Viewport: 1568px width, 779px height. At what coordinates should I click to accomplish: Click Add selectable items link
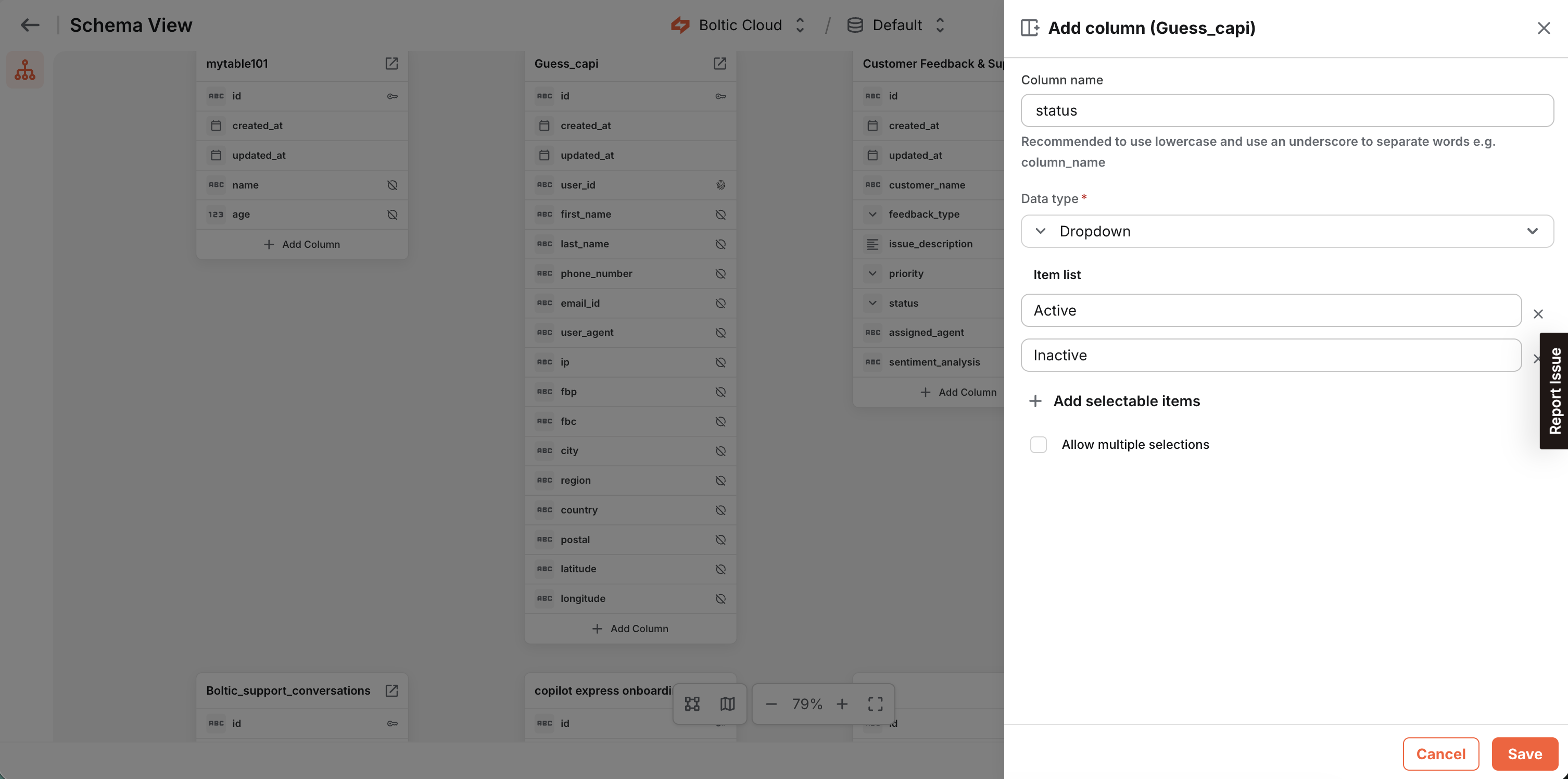pos(1126,401)
